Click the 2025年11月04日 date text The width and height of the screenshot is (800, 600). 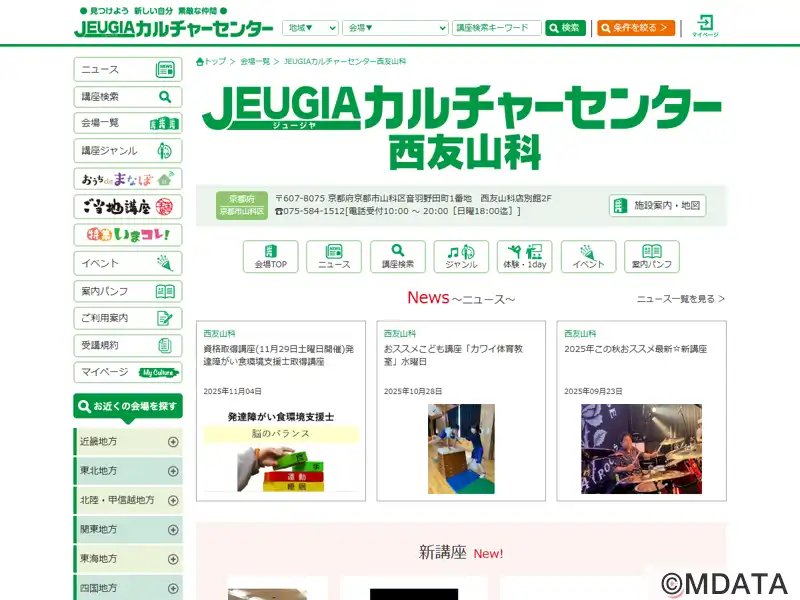point(233,391)
